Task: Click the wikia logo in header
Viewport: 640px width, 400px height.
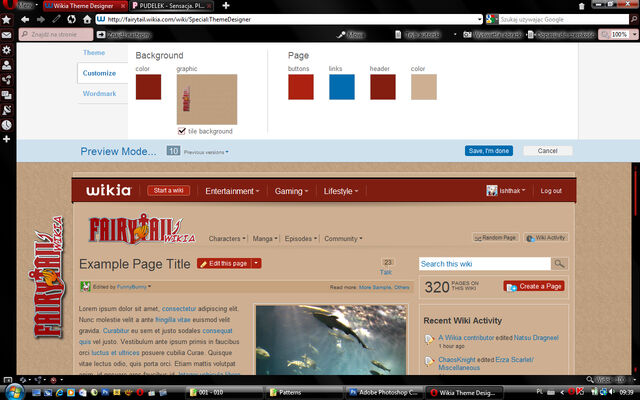Action: (x=108, y=190)
